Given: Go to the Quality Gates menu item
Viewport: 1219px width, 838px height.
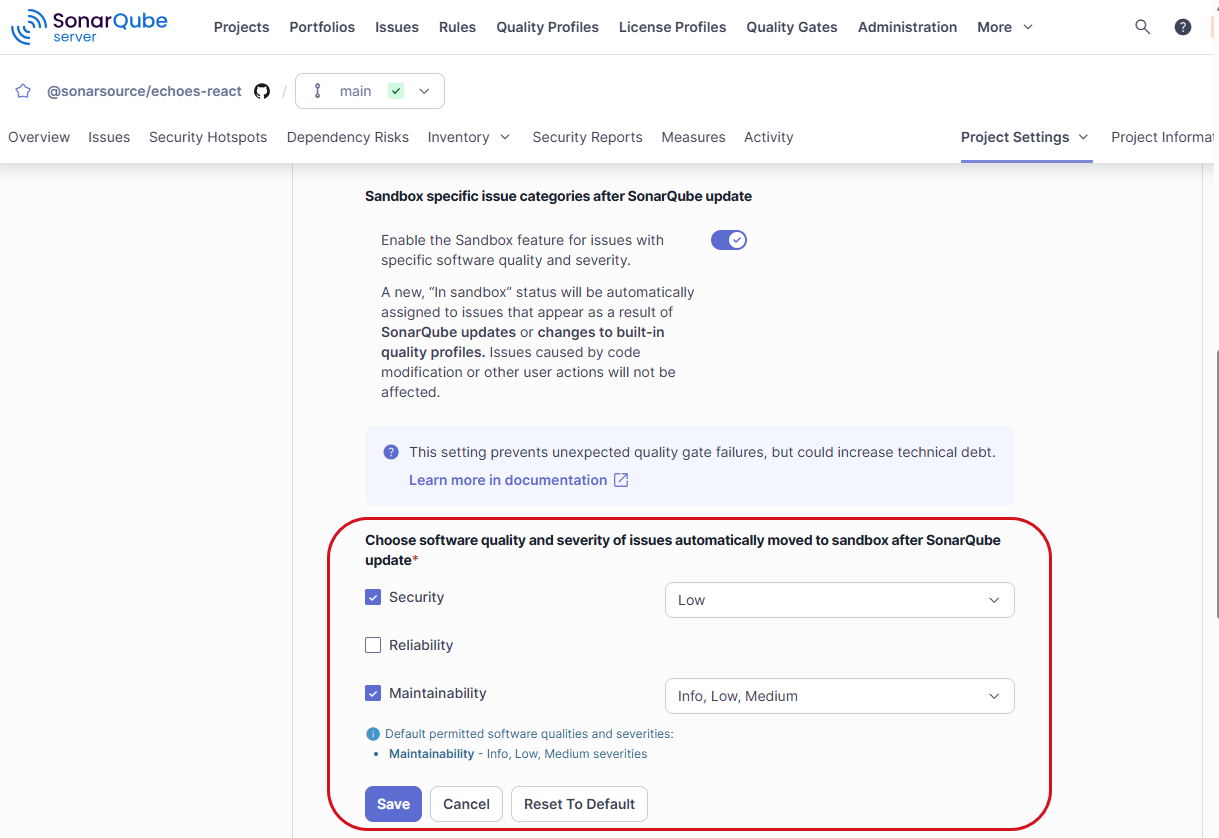Looking at the screenshot, I should pos(791,27).
